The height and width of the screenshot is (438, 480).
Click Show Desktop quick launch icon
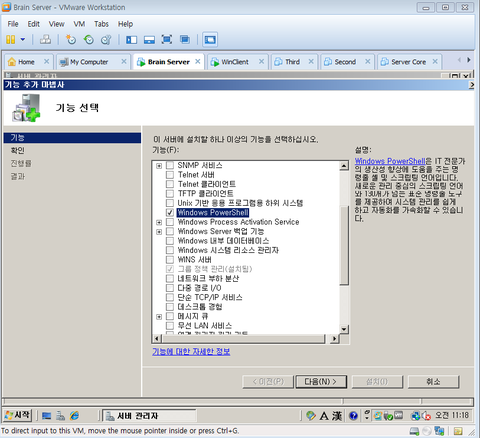46,416
